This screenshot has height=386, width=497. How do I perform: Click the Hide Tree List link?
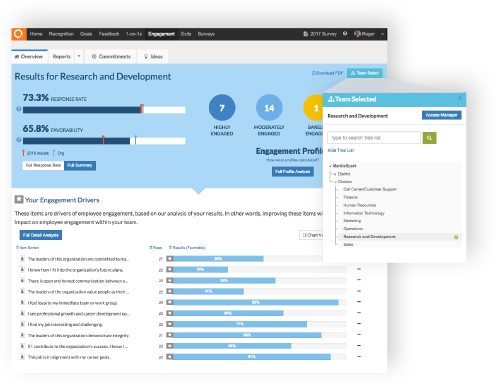pyautogui.click(x=341, y=150)
